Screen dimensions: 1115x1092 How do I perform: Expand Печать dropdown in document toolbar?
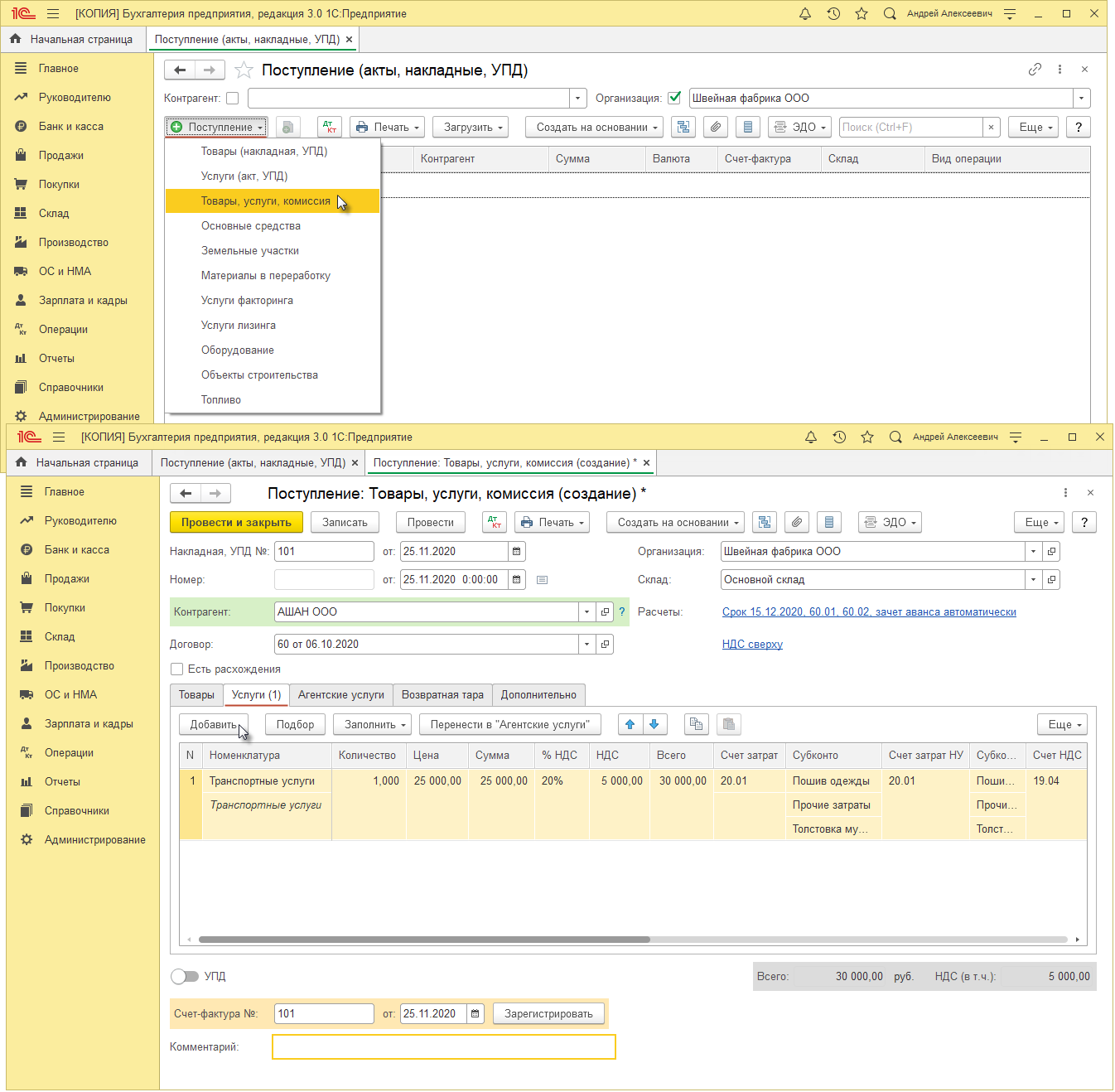[553, 522]
